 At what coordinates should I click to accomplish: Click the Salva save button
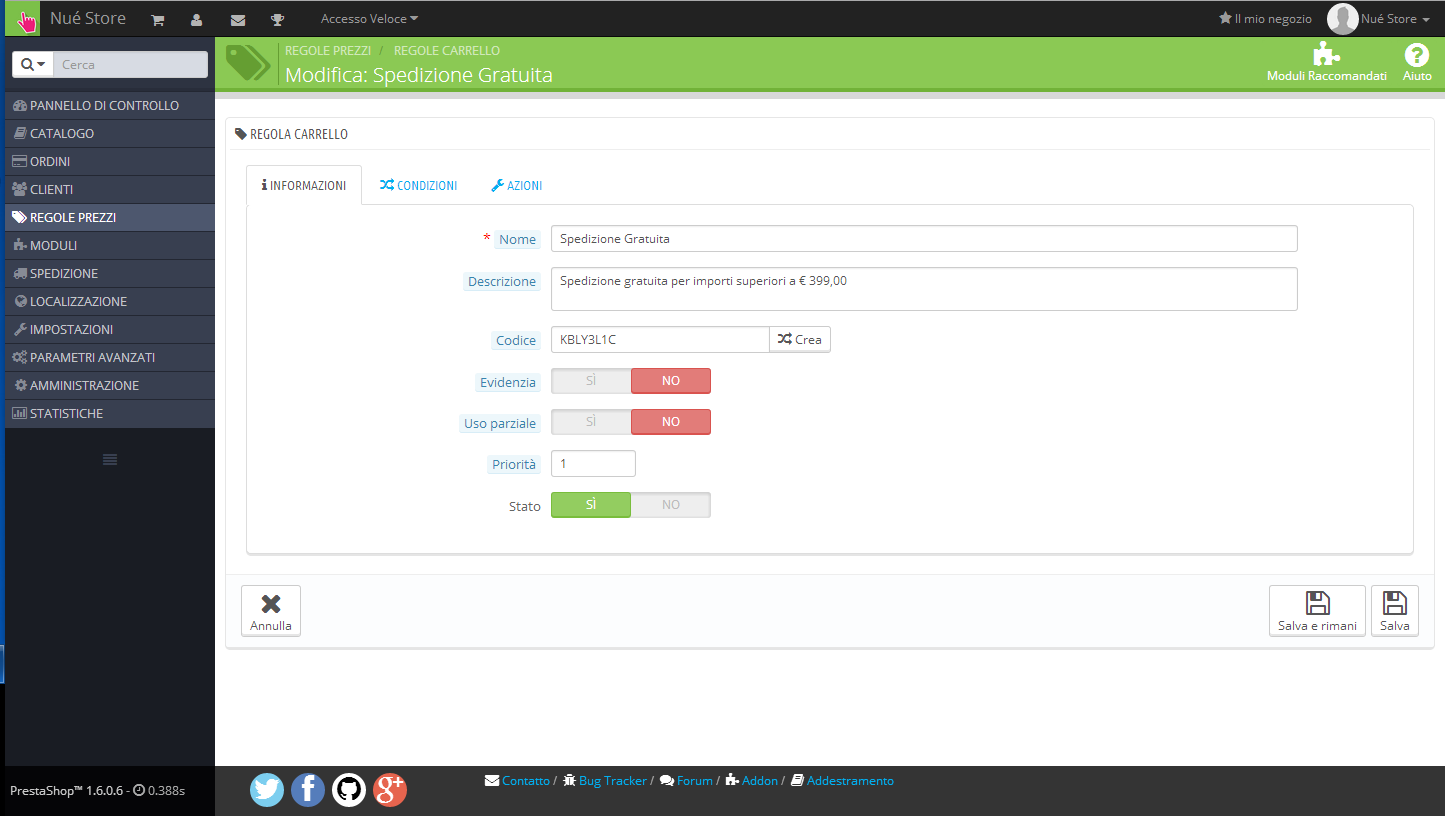(x=1395, y=611)
